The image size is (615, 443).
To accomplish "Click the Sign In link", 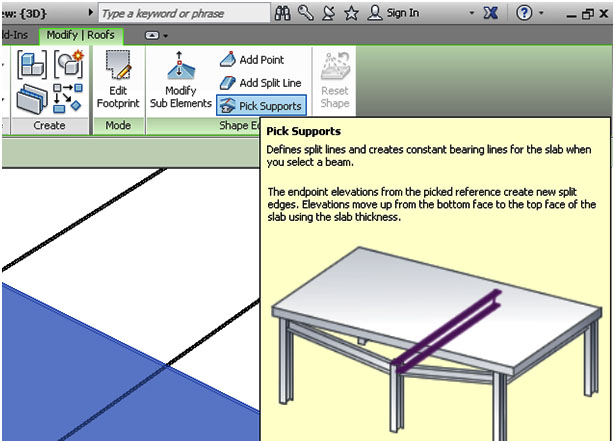I will (401, 13).
